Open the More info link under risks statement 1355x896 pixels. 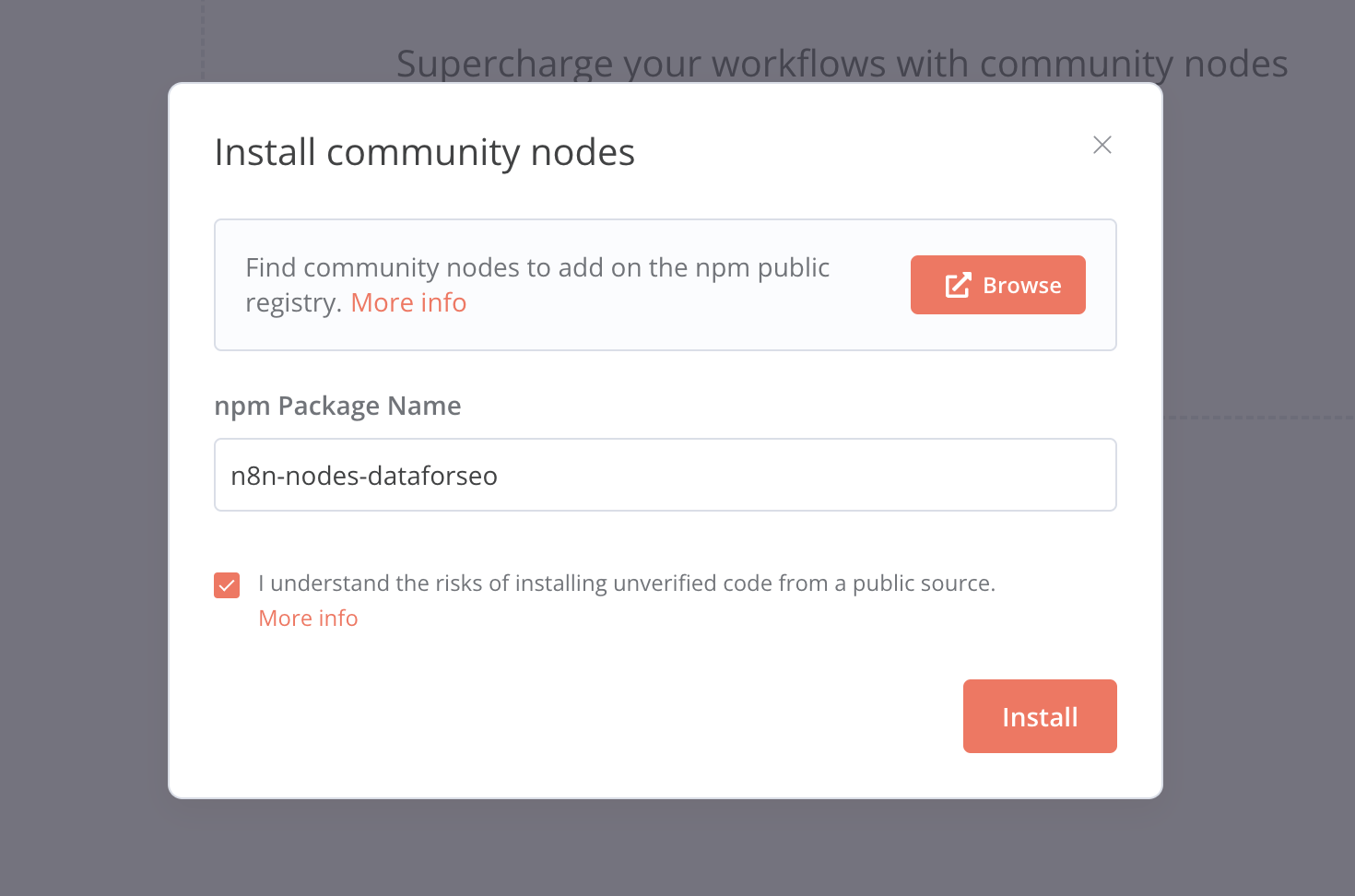coord(308,619)
